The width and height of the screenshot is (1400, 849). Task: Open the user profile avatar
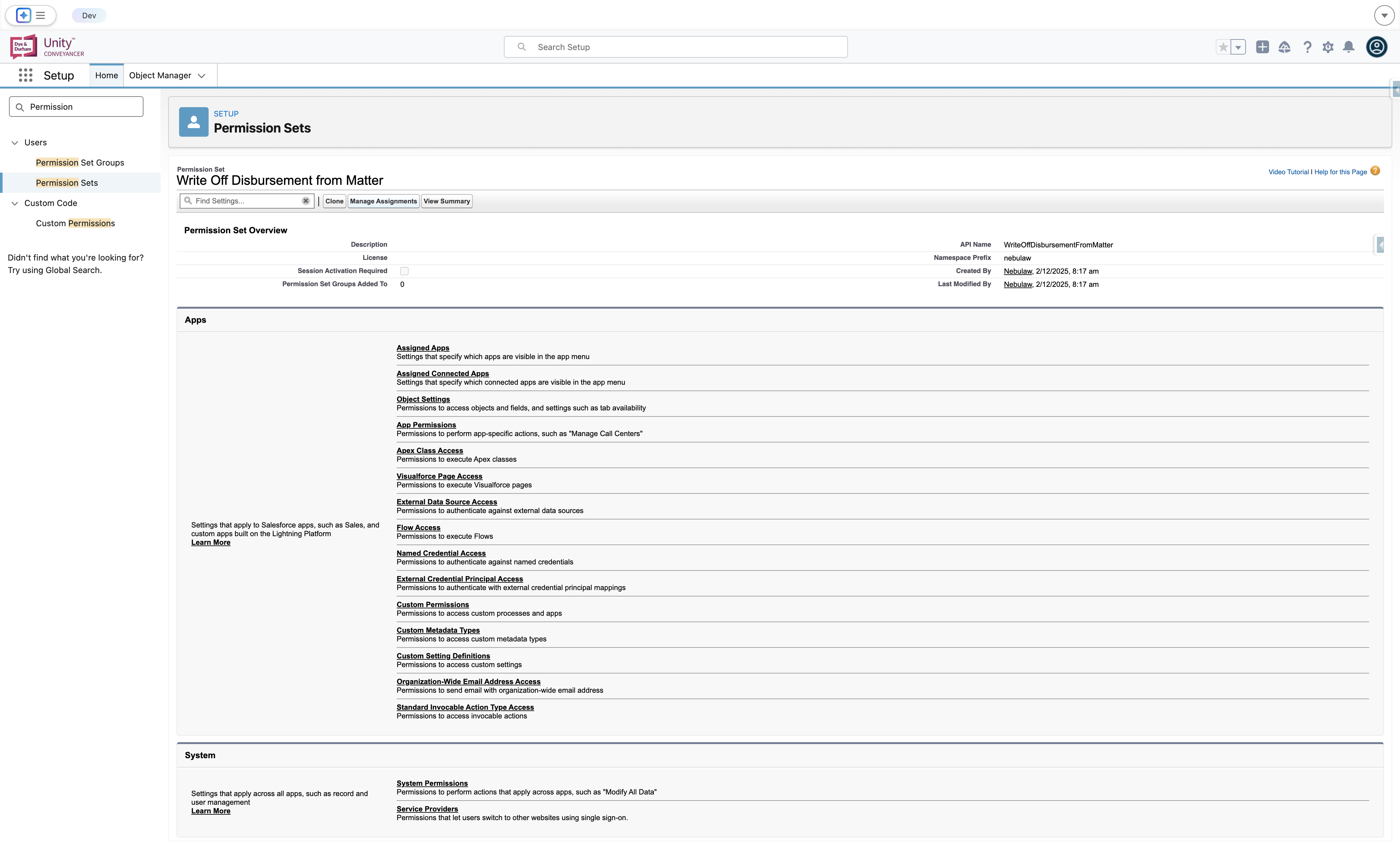point(1377,47)
